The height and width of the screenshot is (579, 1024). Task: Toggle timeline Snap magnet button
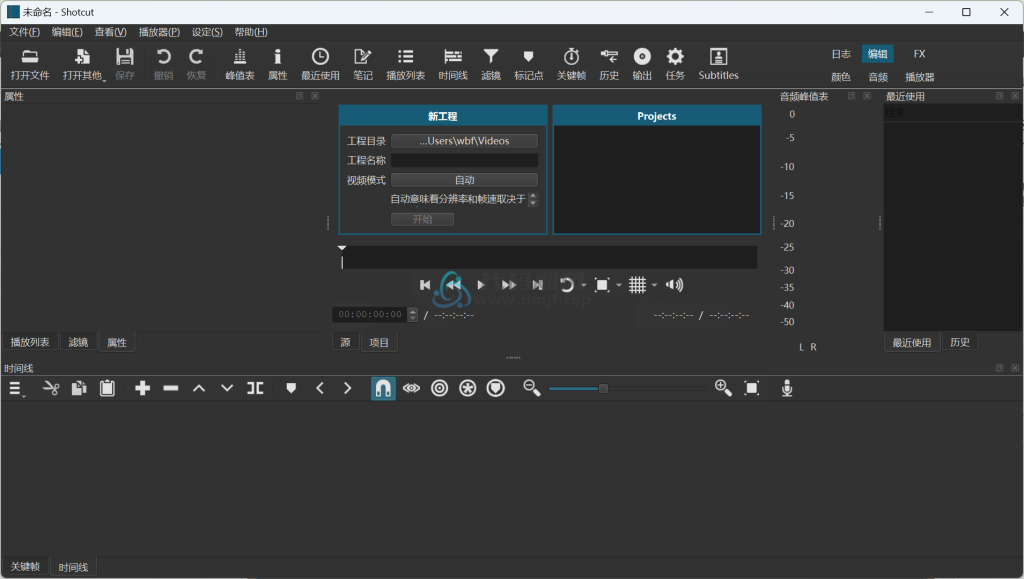pos(383,388)
